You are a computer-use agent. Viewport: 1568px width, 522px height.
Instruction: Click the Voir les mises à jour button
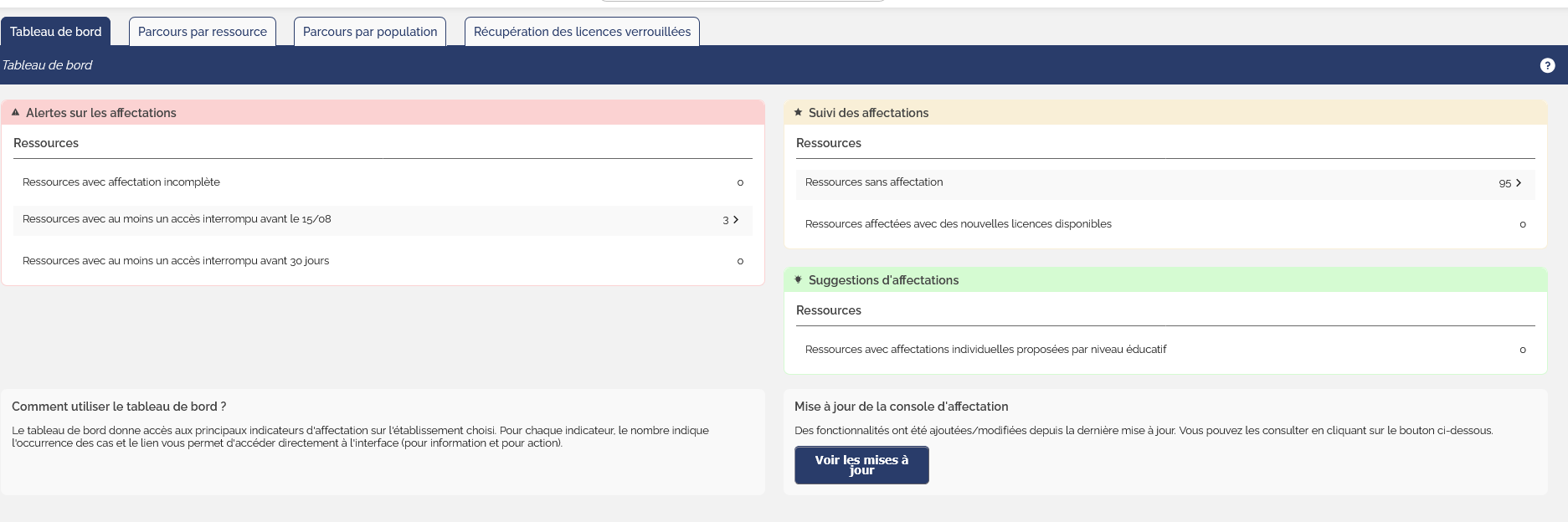coord(861,465)
